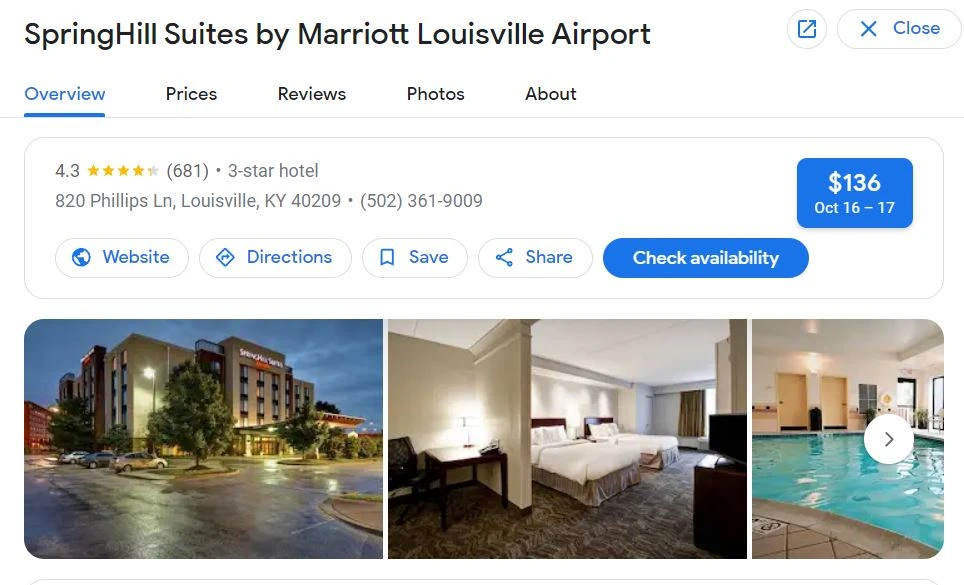Click the Share network icon

tap(504, 257)
